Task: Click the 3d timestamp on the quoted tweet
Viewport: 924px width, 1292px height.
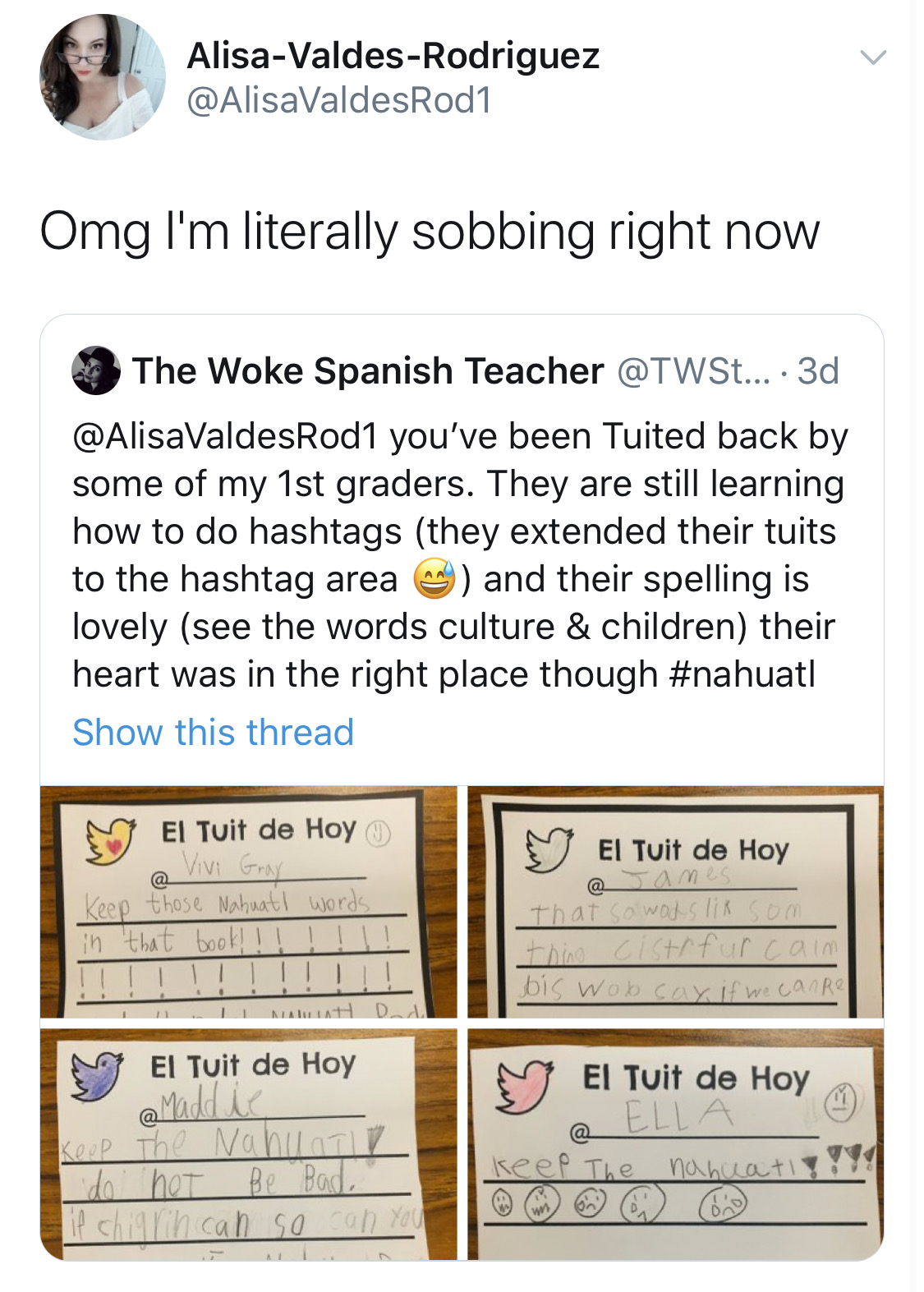Action: (x=818, y=371)
